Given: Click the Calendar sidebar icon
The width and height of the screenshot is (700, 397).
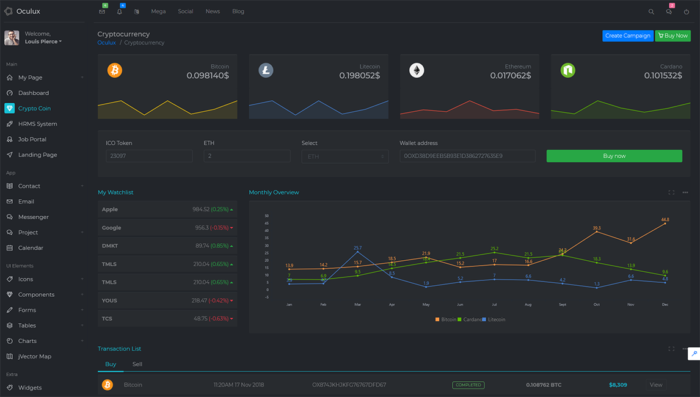Looking at the screenshot, I should click(9, 248).
